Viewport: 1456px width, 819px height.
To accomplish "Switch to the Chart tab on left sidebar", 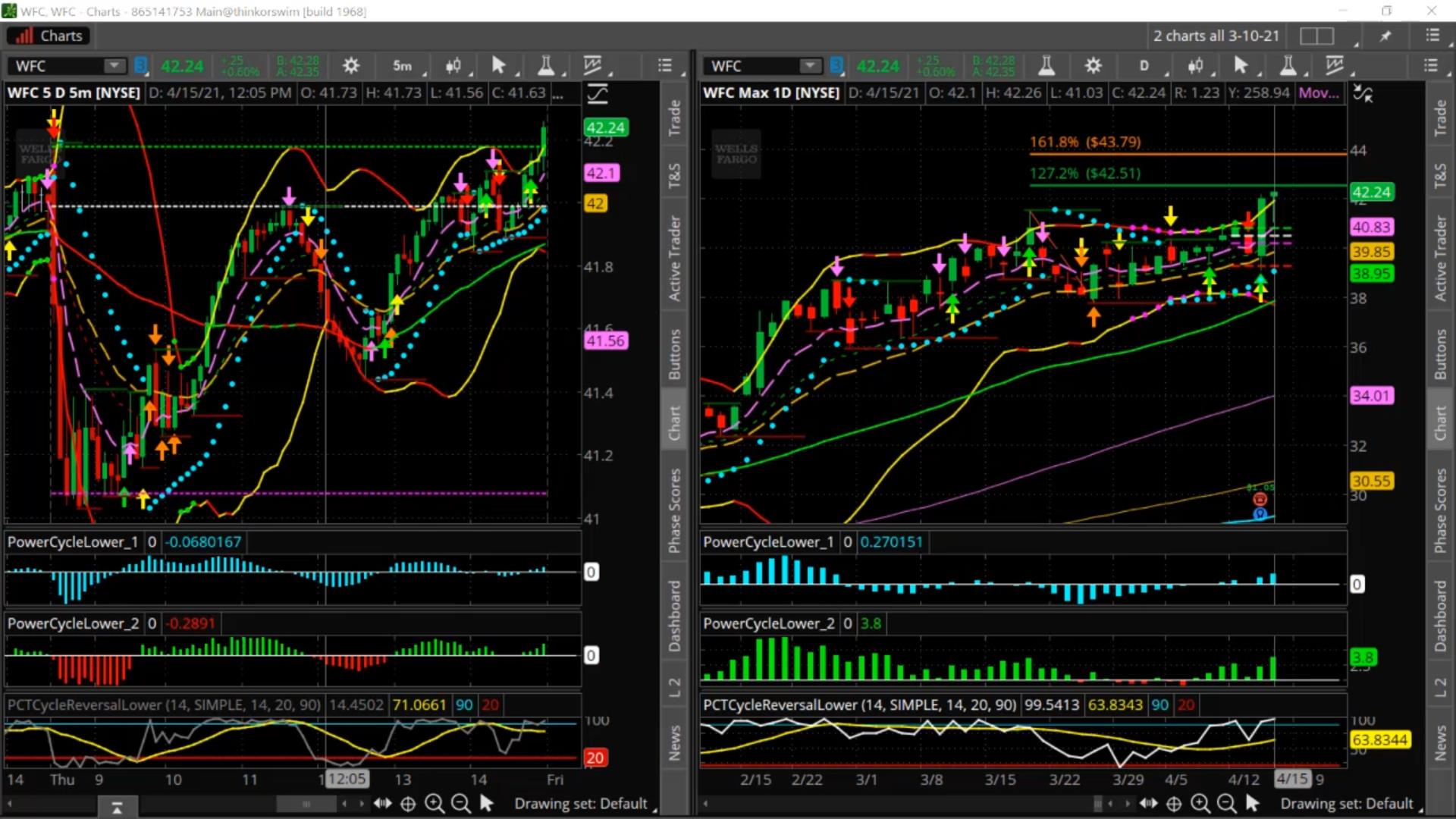I will tap(674, 422).
